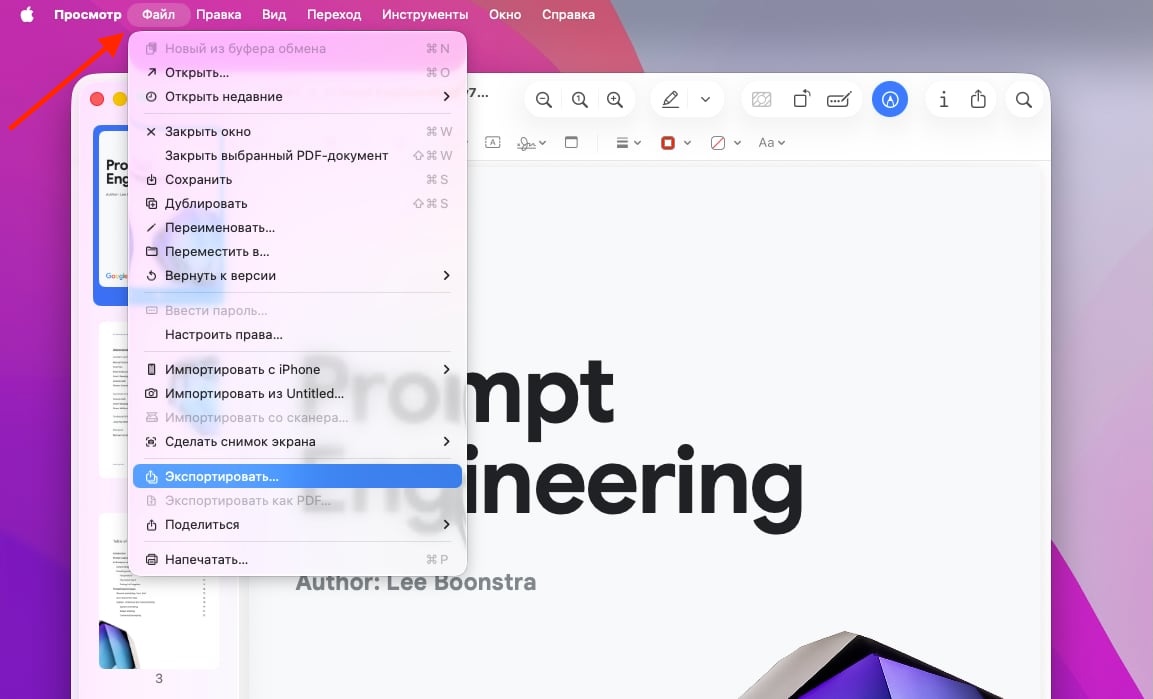This screenshot has width=1153, height=699.
Task: Select the text box markup tool
Action: coord(493,143)
